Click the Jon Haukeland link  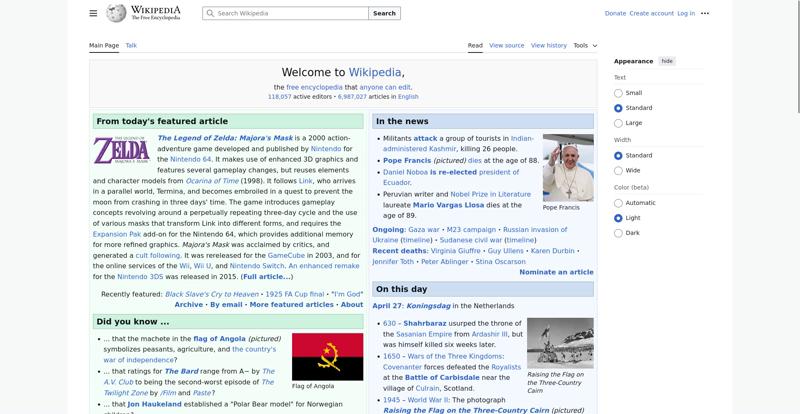click(x=154, y=404)
